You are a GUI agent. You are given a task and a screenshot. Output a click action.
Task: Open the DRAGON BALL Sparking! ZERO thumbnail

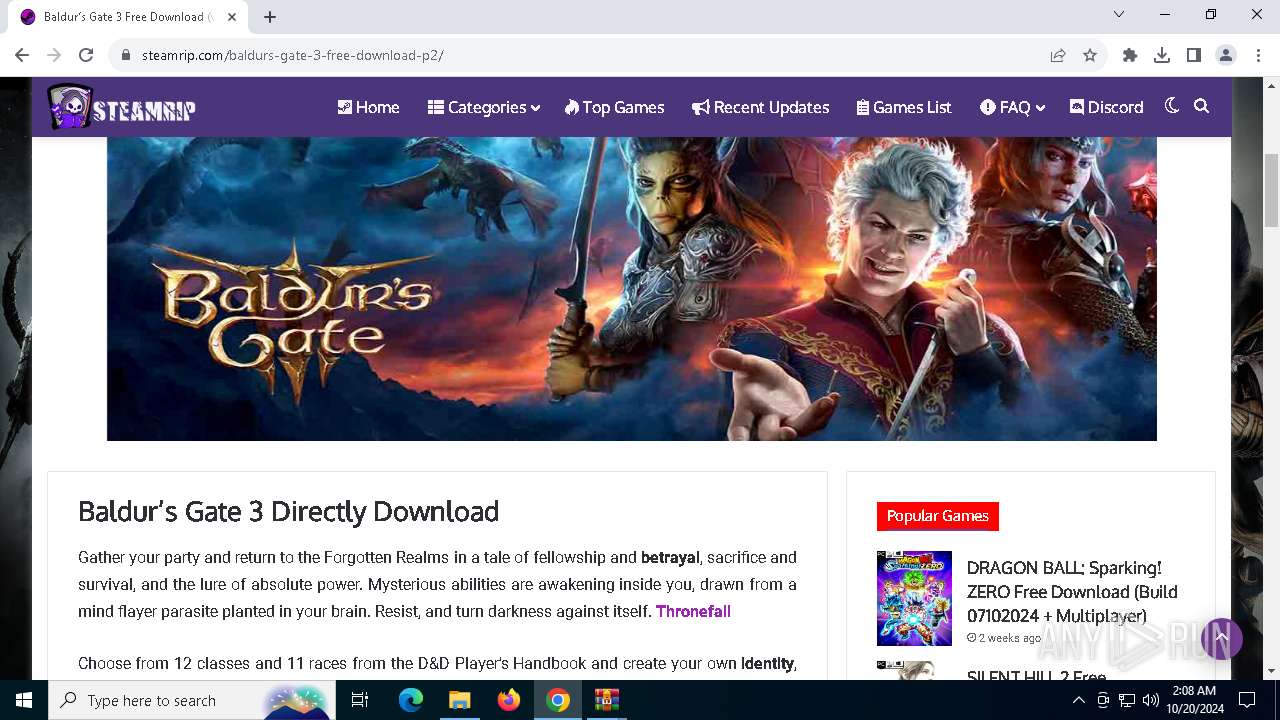click(914, 599)
